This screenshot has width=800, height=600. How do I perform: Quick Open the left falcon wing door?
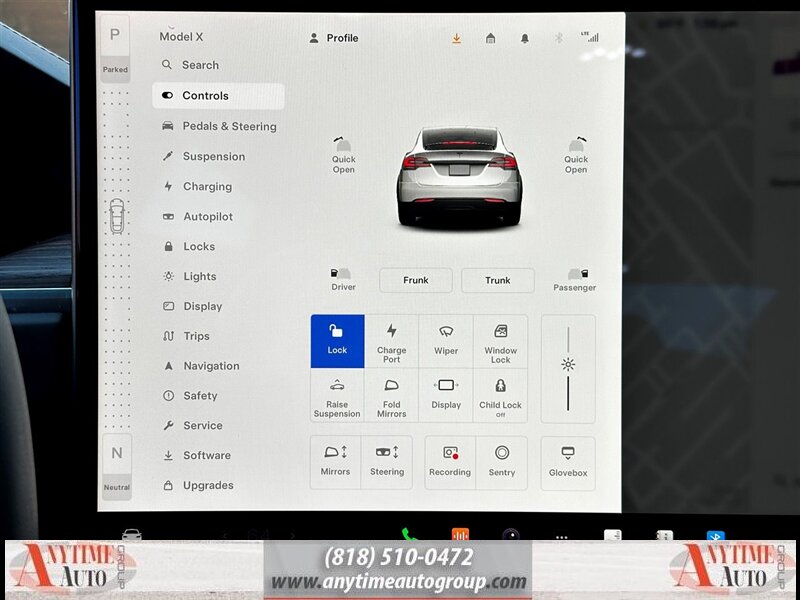343,156
